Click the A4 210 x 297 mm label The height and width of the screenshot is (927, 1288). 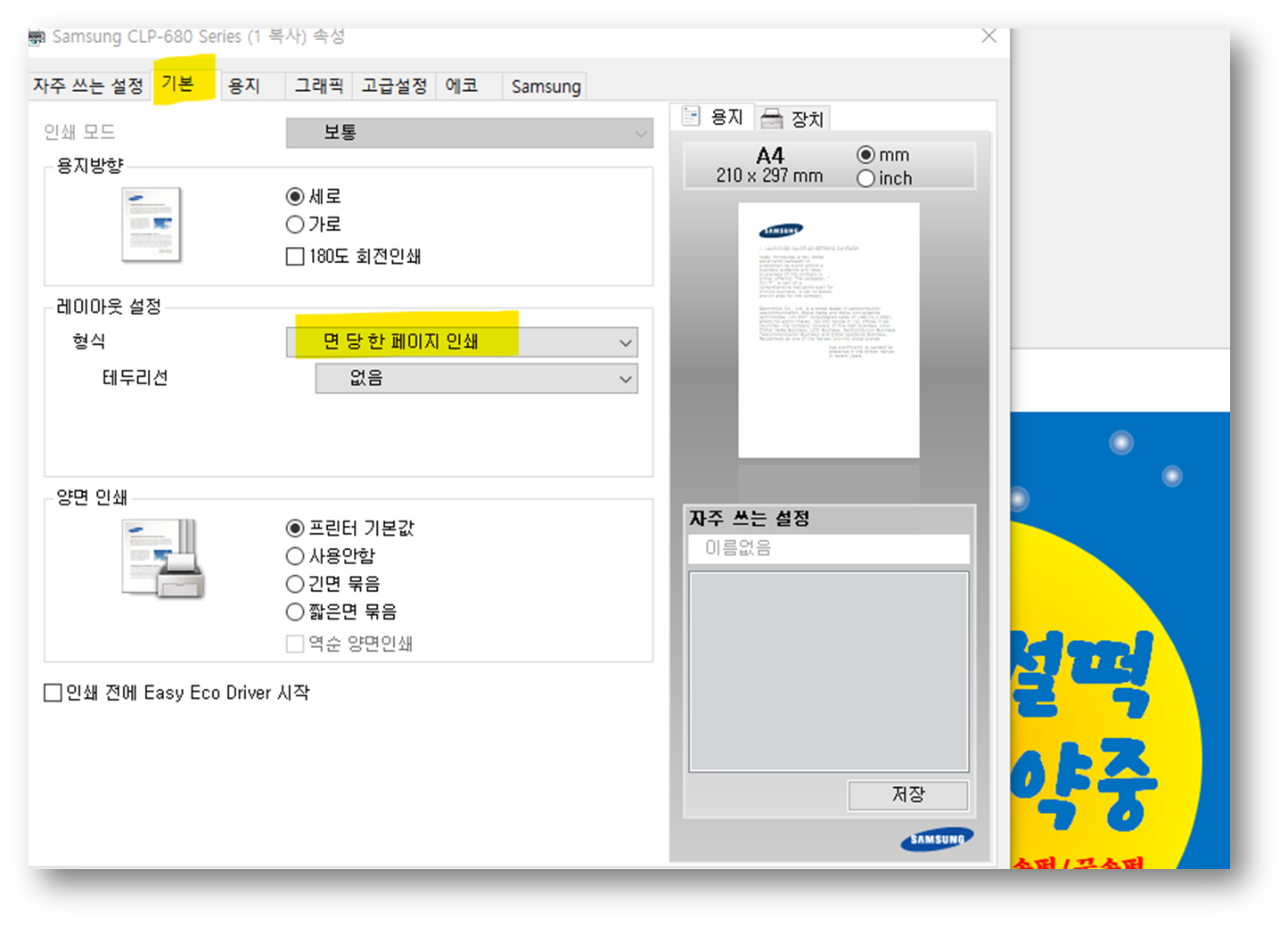[x=769, y=166]
